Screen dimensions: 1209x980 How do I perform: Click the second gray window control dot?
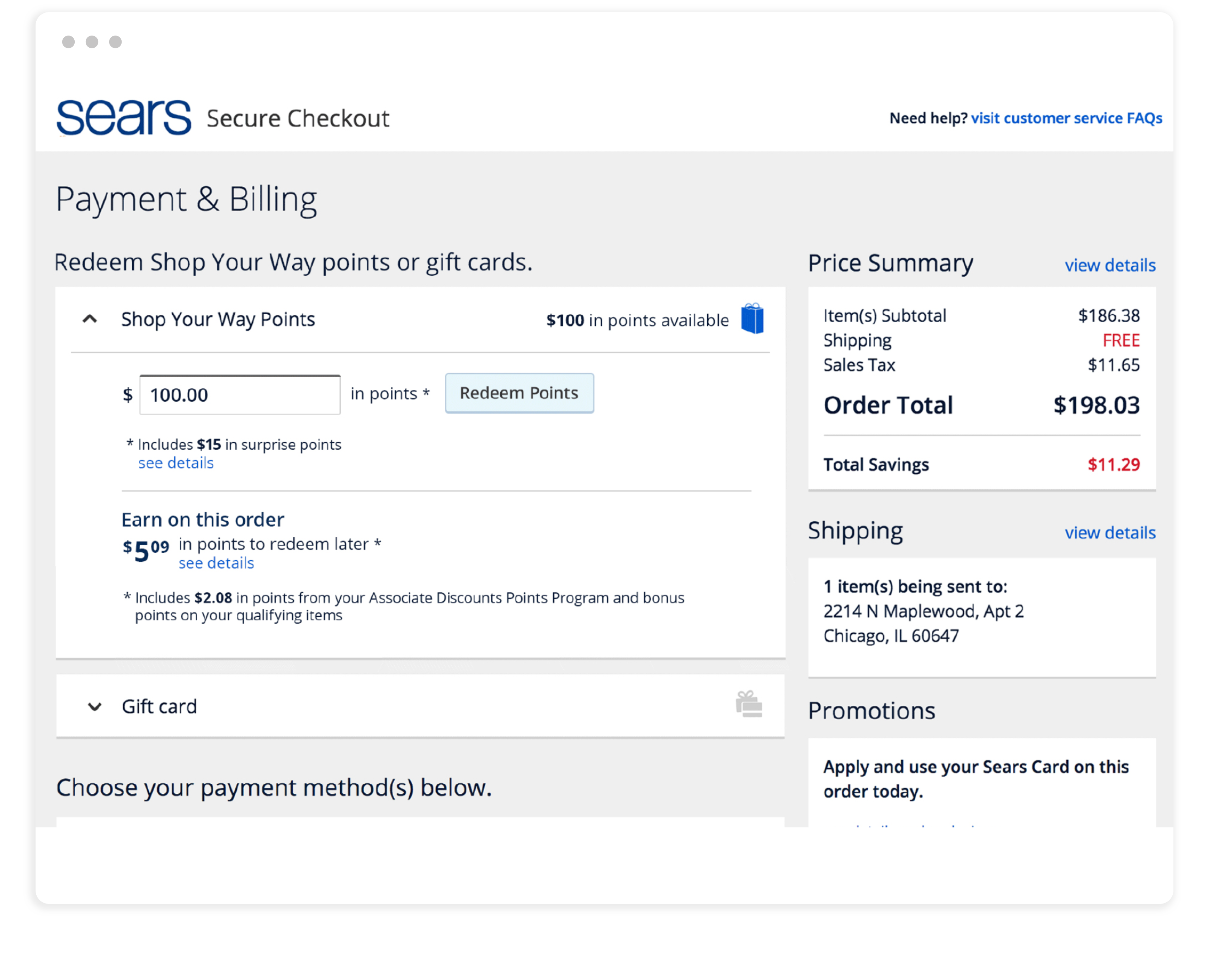[92, 42]
